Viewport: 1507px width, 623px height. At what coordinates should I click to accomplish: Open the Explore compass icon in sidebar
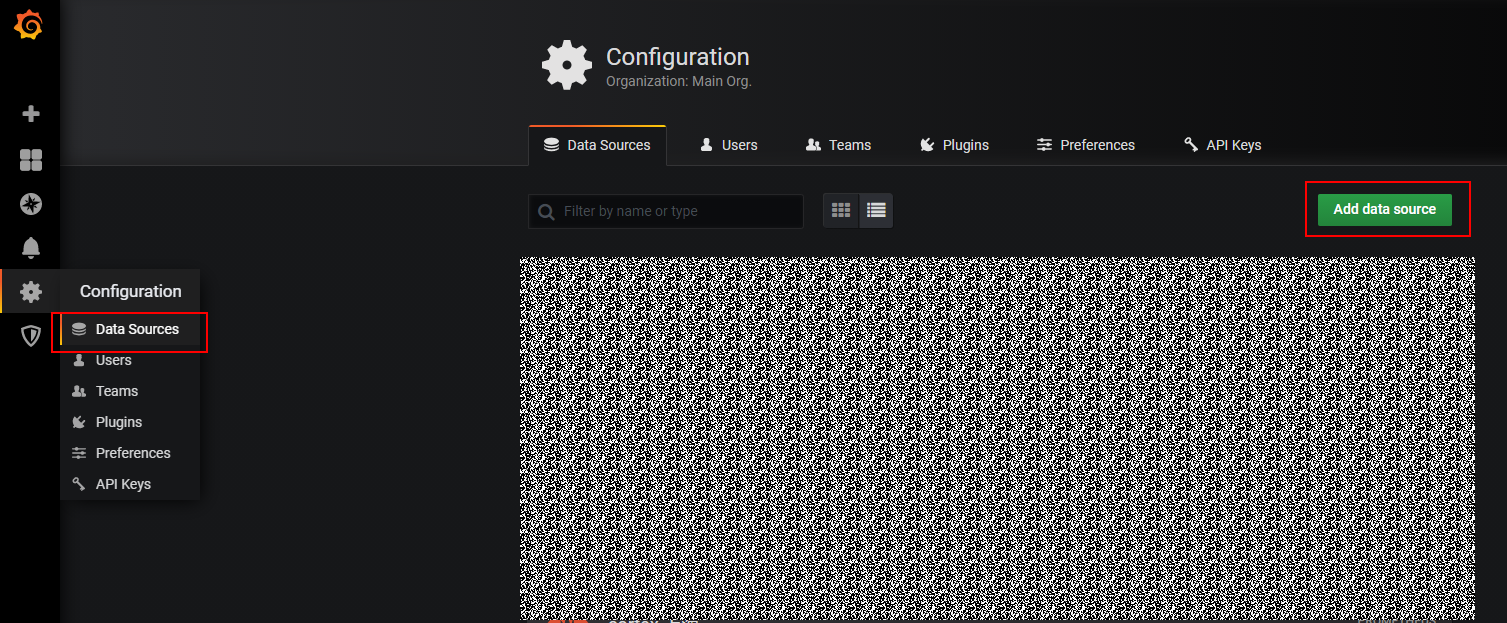point(31,204)
